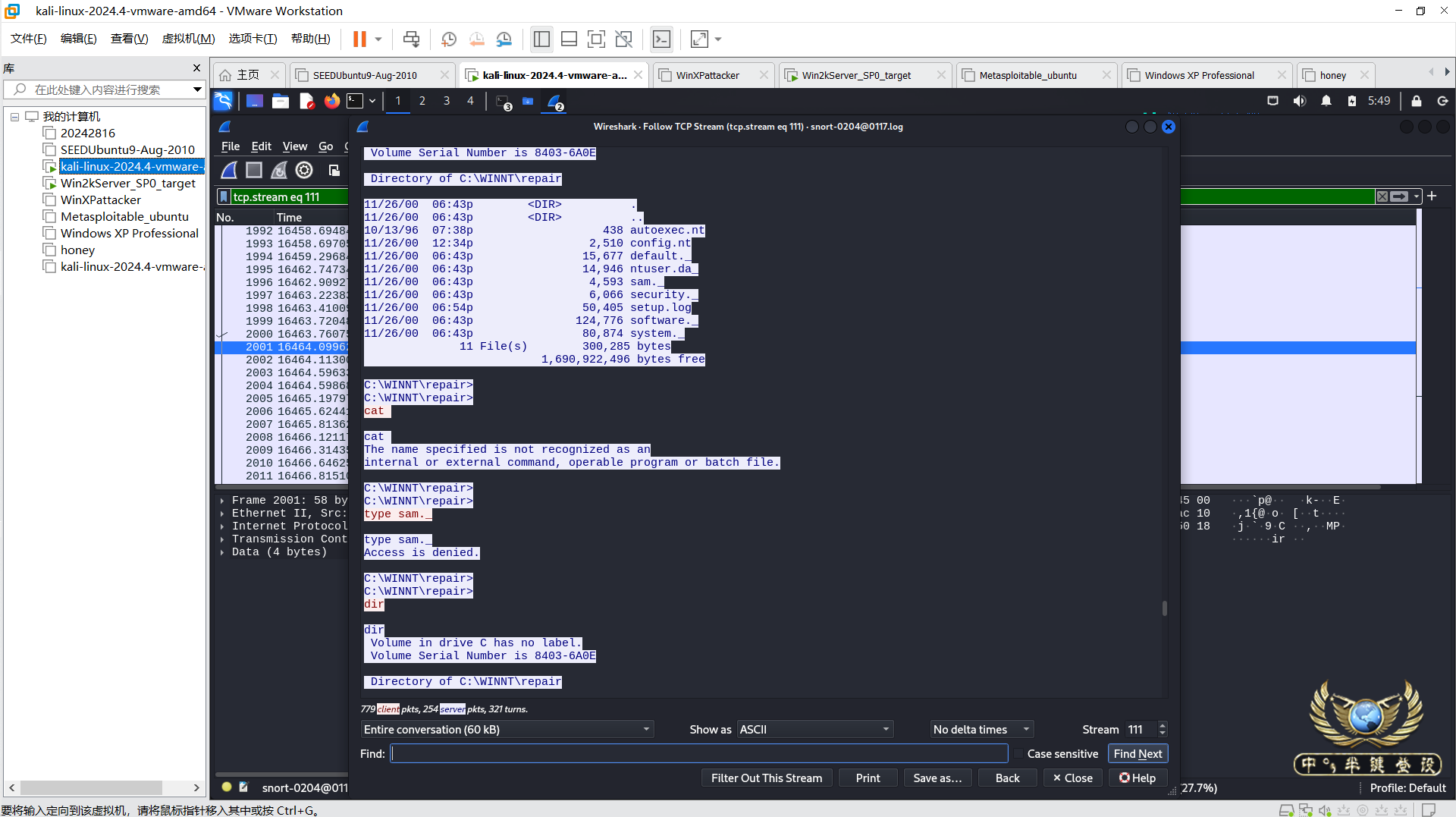Open the Kali notifications bell icon
Viewport: 1456px width, 817px height.
1326,101
